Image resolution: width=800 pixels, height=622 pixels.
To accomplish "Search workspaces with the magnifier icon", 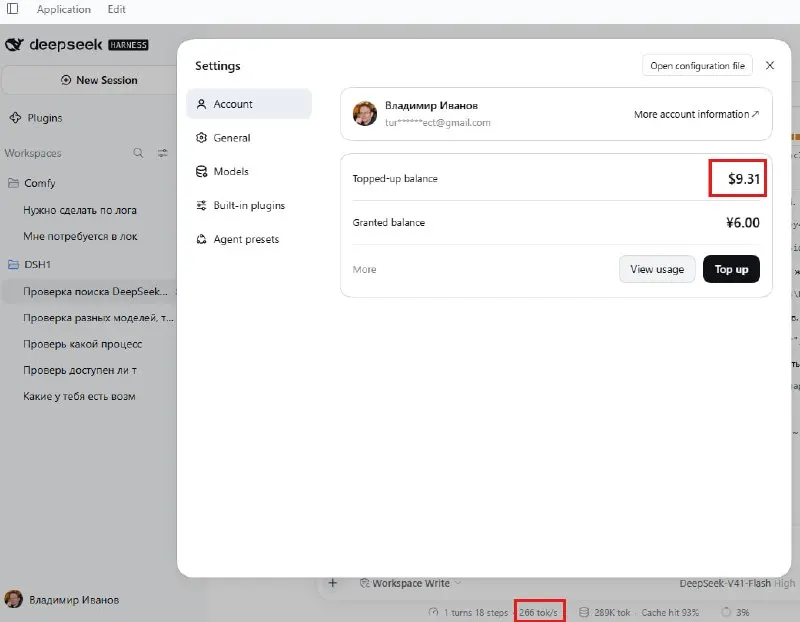I will (138, 153).
